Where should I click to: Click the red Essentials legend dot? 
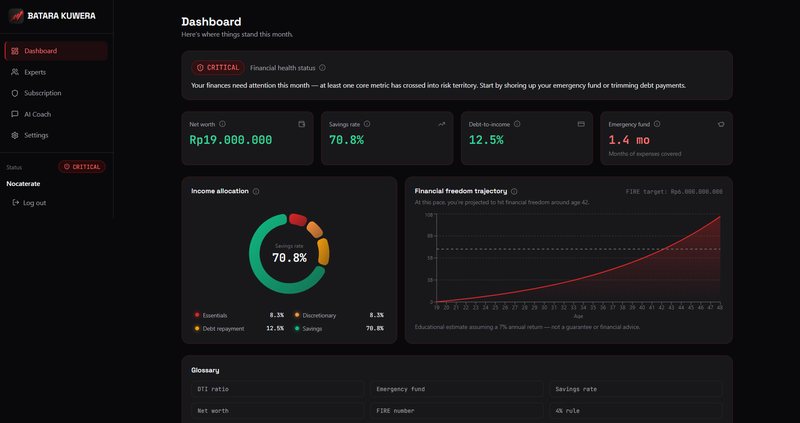tap(197, 315)
